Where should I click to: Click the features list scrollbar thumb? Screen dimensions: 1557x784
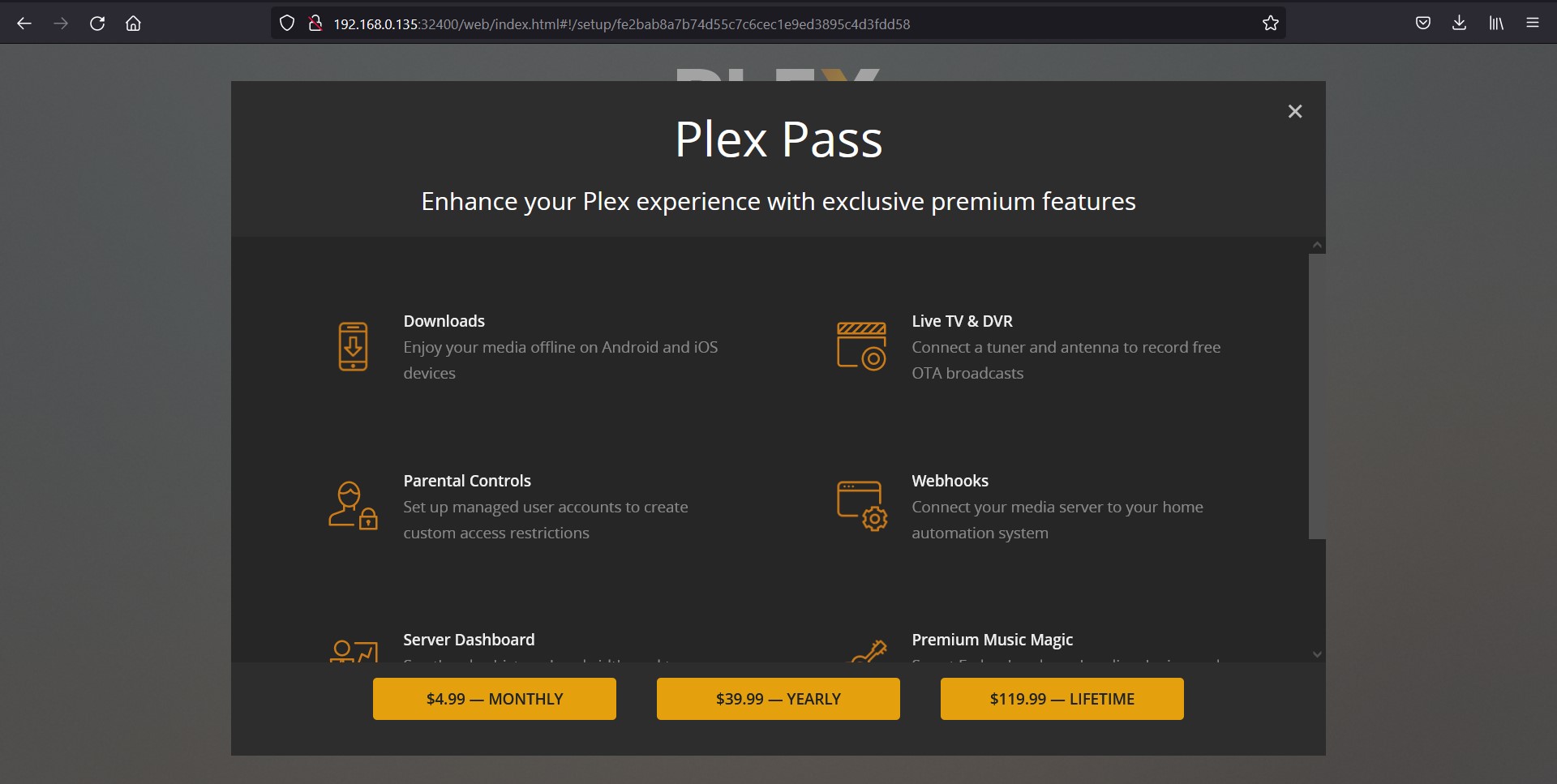click(1317, 396)
